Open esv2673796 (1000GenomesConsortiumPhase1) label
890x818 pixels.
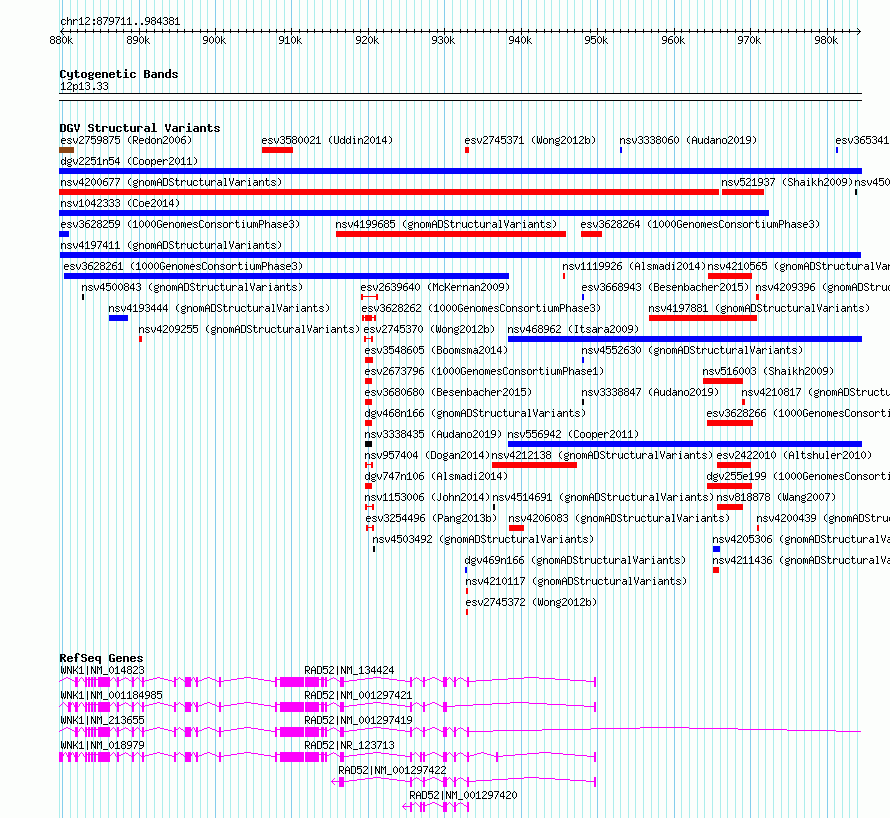[x=484, y=371]
